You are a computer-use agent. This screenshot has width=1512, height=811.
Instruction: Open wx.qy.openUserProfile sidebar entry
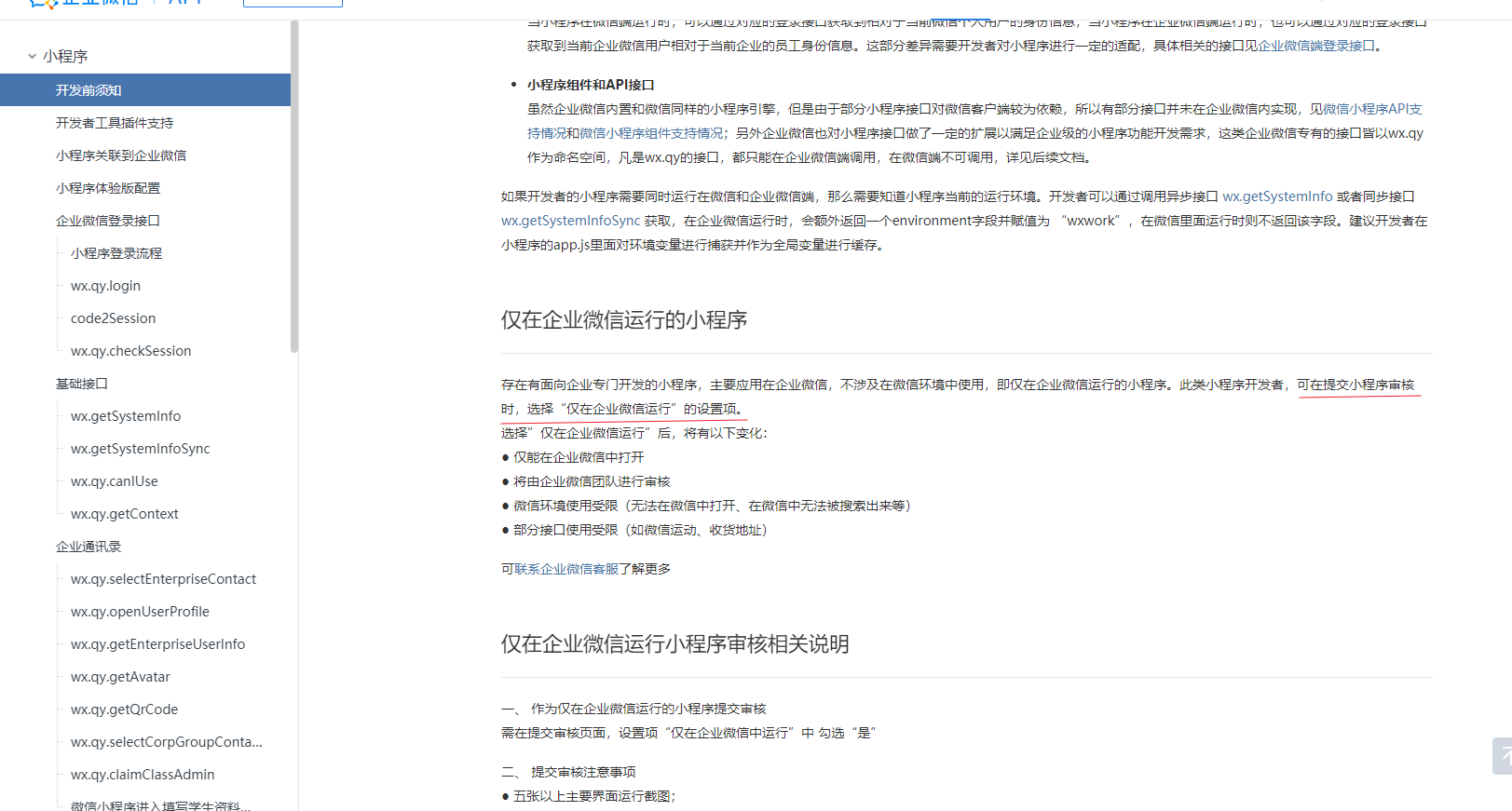(140, 612)
